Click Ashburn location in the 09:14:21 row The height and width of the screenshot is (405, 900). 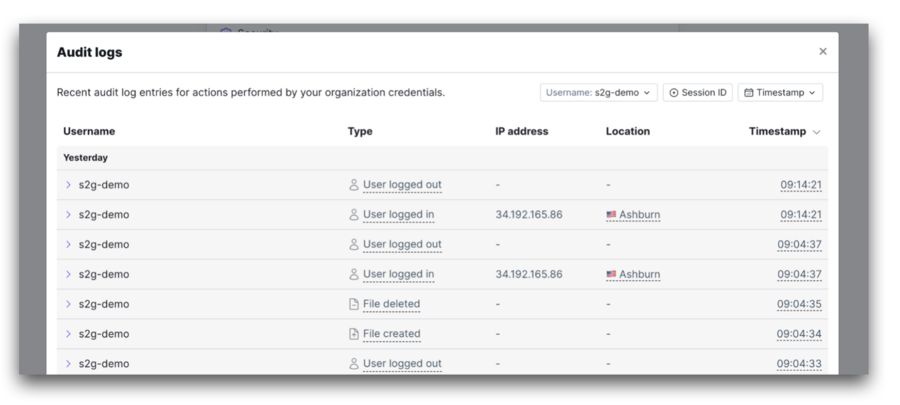tap(639, 215)
